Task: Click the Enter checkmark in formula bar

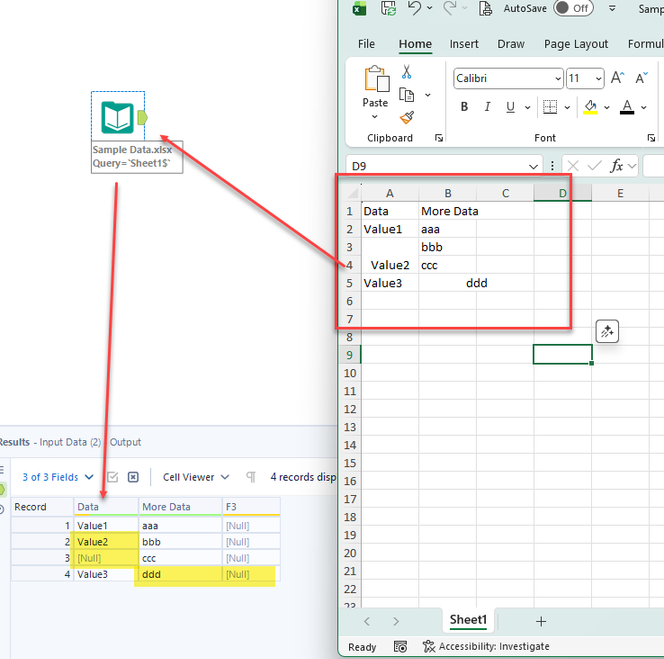Action: [595, 166]
